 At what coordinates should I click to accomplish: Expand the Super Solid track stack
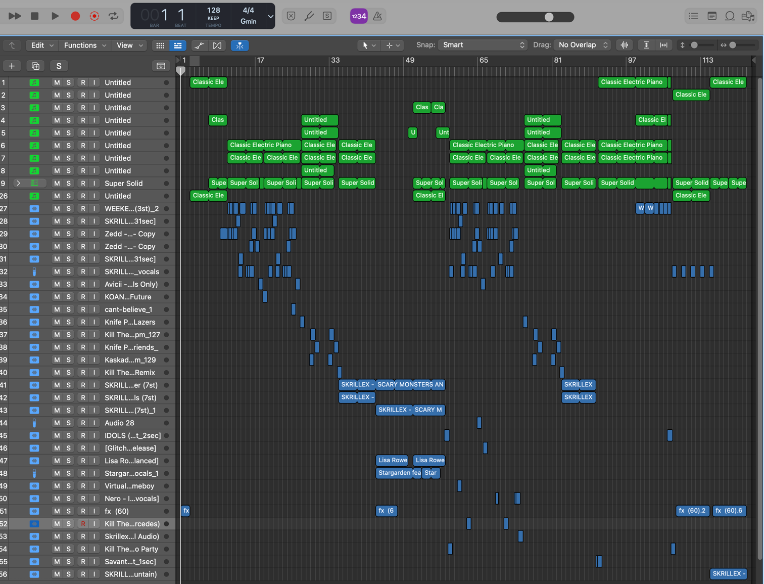click(19, 183)
